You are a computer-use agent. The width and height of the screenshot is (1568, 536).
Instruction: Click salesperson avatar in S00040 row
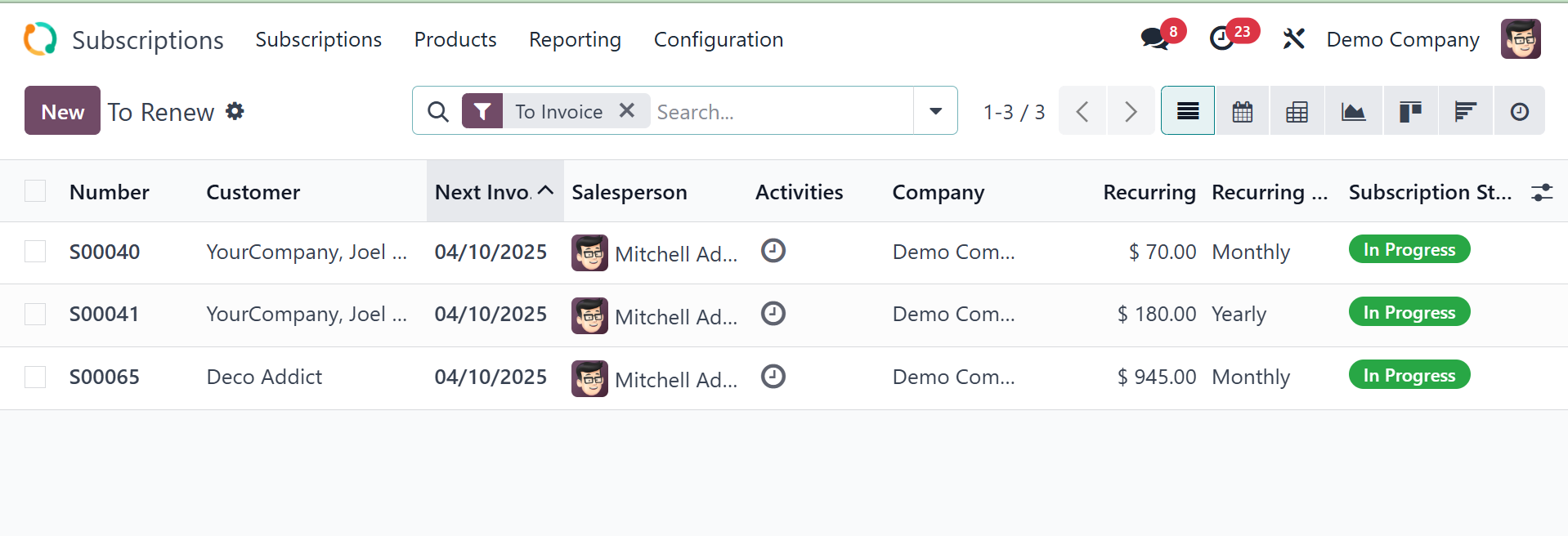pyautogui.click(x=589, y=252)
